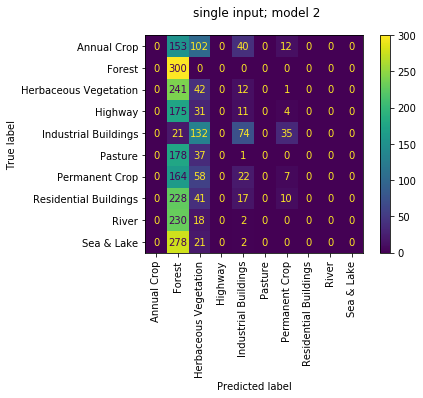The image size is (423, 398).
Task: Click the Herbaceous Vegetation y-axis label
Action: click(79, 90)
